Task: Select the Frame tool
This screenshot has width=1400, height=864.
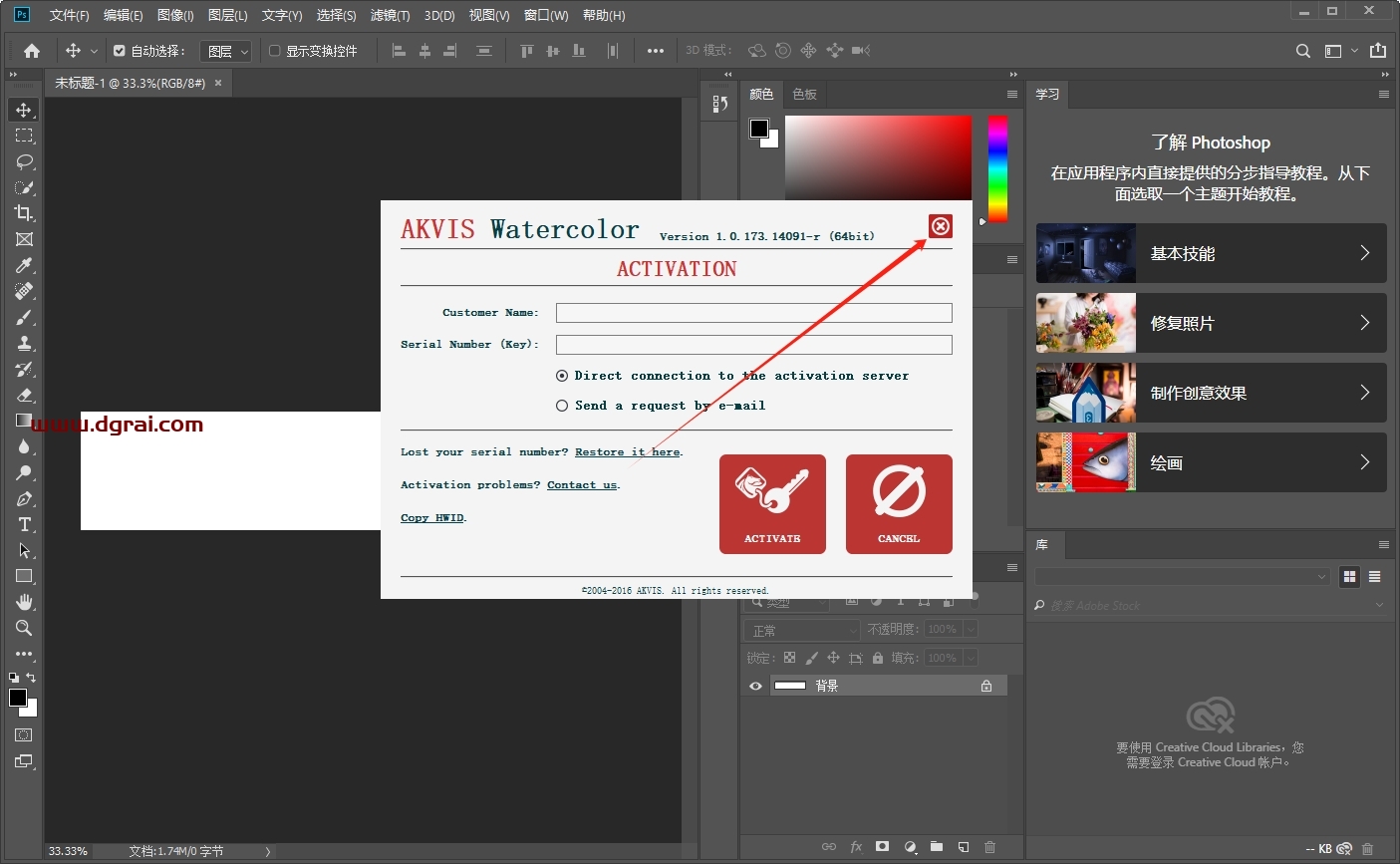Action: [x=24, y=239]
